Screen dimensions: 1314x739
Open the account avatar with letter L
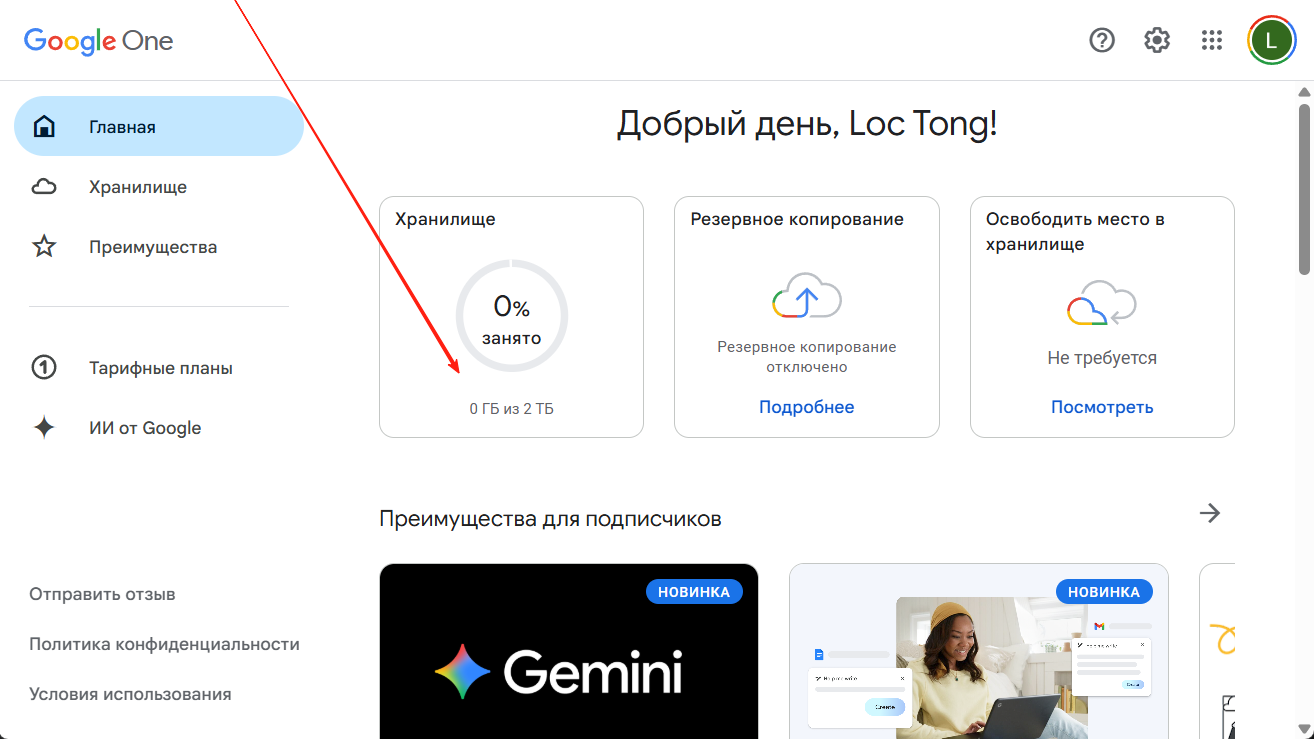pyautogui.click(x=1271, y=40)
